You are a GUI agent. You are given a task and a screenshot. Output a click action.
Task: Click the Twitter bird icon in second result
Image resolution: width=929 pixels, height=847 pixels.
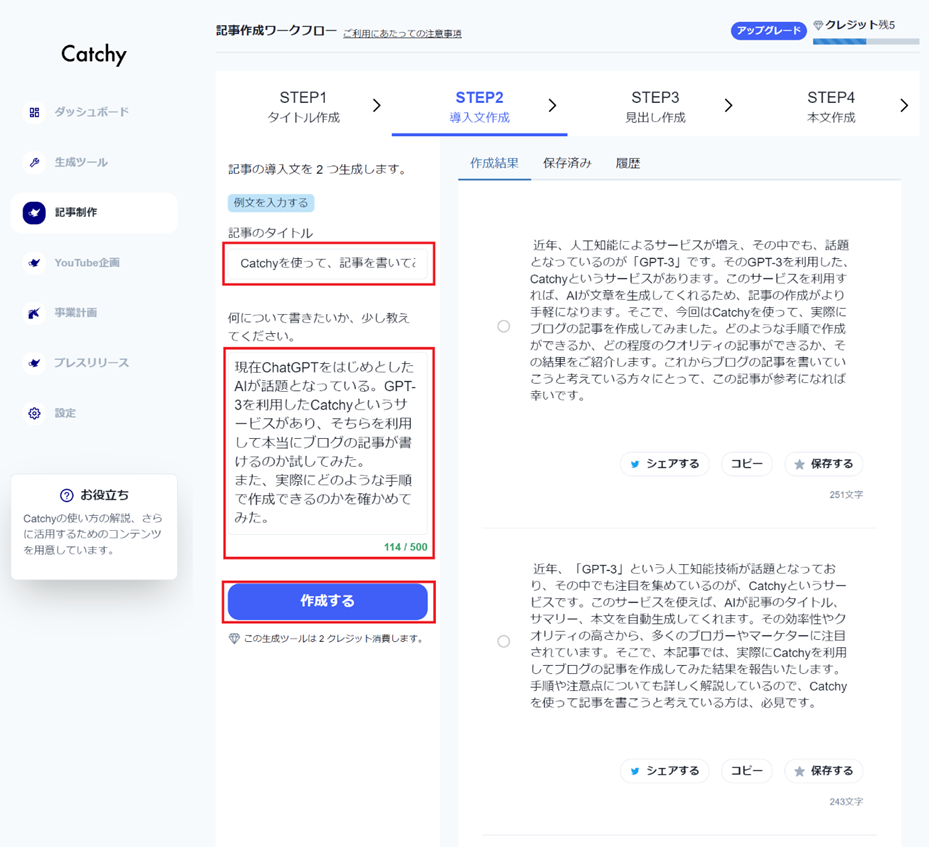tap(635, 771)
